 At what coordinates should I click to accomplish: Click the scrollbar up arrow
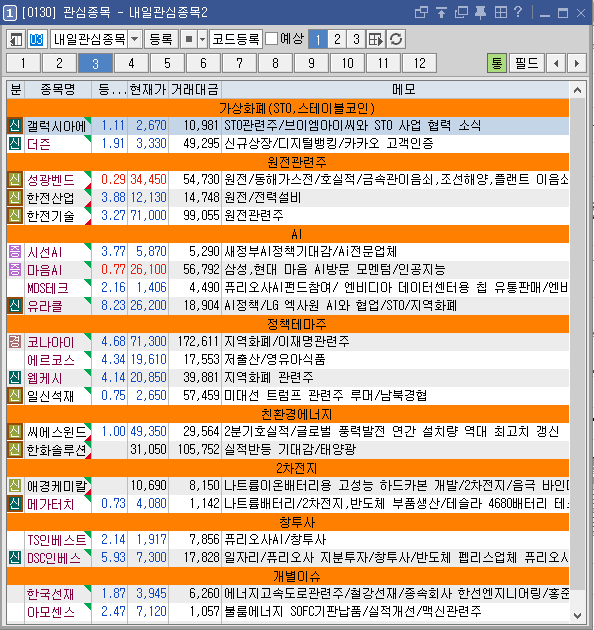[578, 90]
